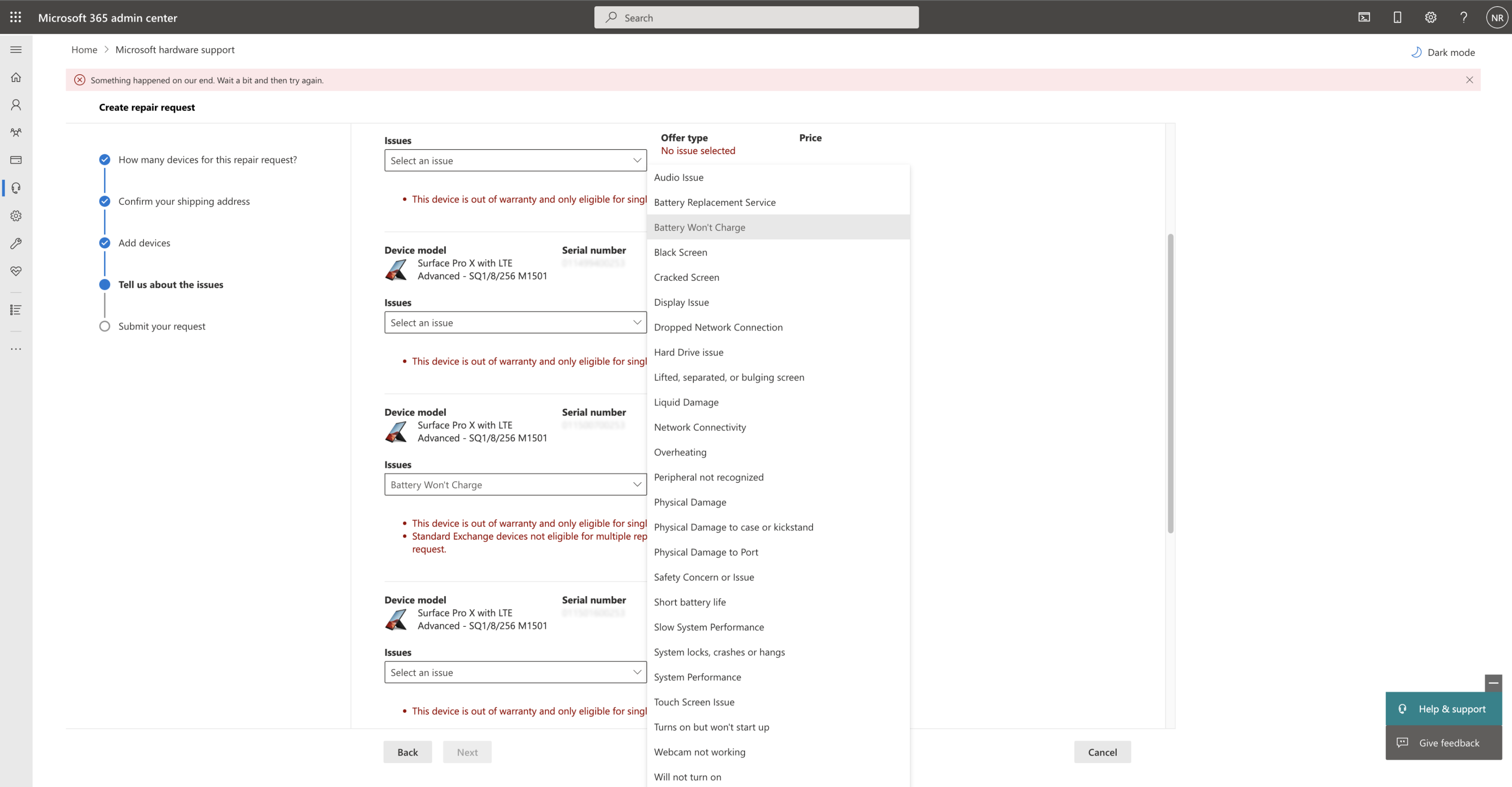Select 'Submit your request' step
This screenshot has height=787, width=1512.
pos(153,327)
